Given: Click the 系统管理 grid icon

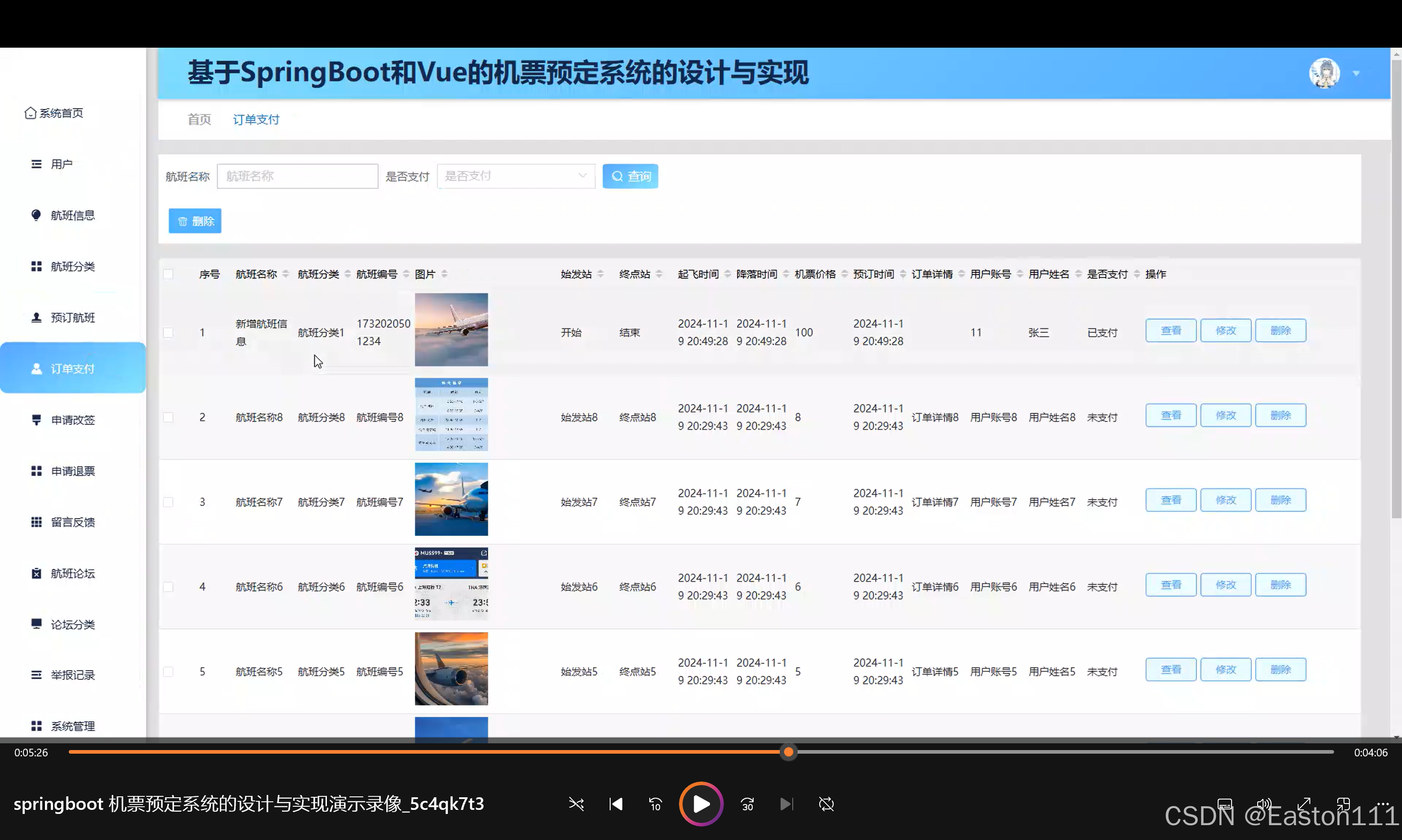Looking at the screenshot, I should [x=36, y=726].
